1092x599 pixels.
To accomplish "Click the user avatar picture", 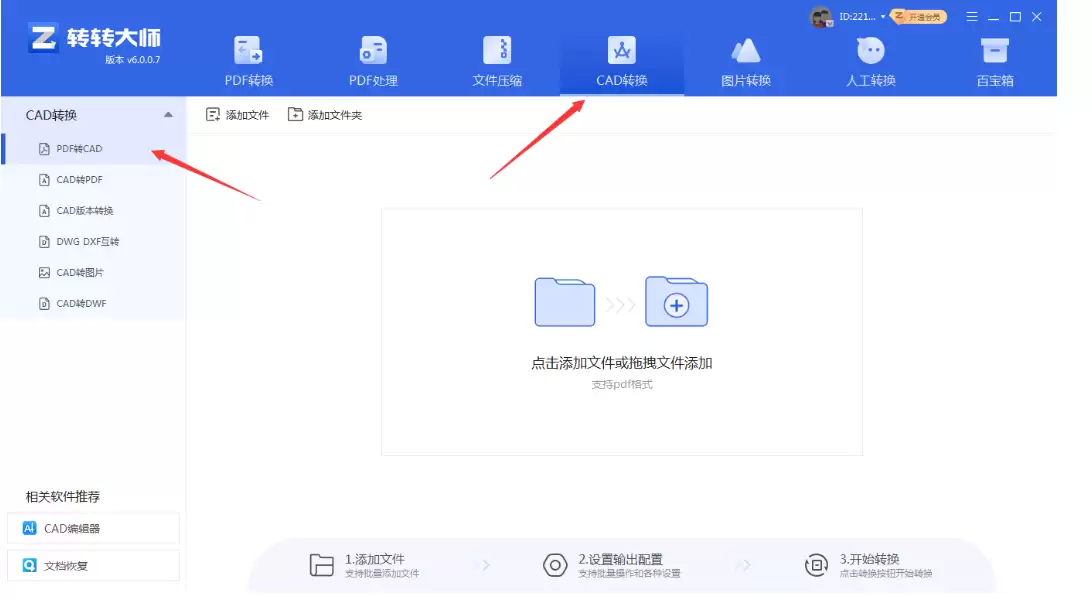I will coord(820,17).
